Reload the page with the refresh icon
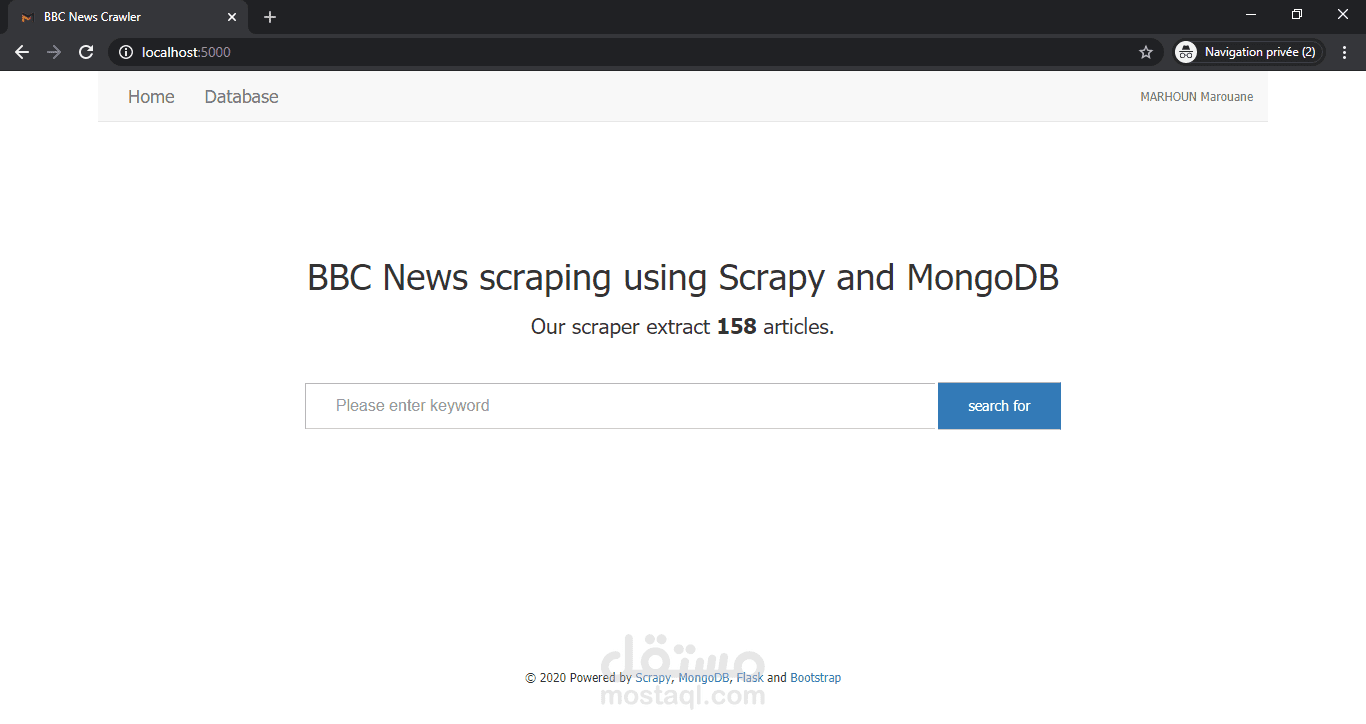This screenshot has width=1366, height=724. 86,52
